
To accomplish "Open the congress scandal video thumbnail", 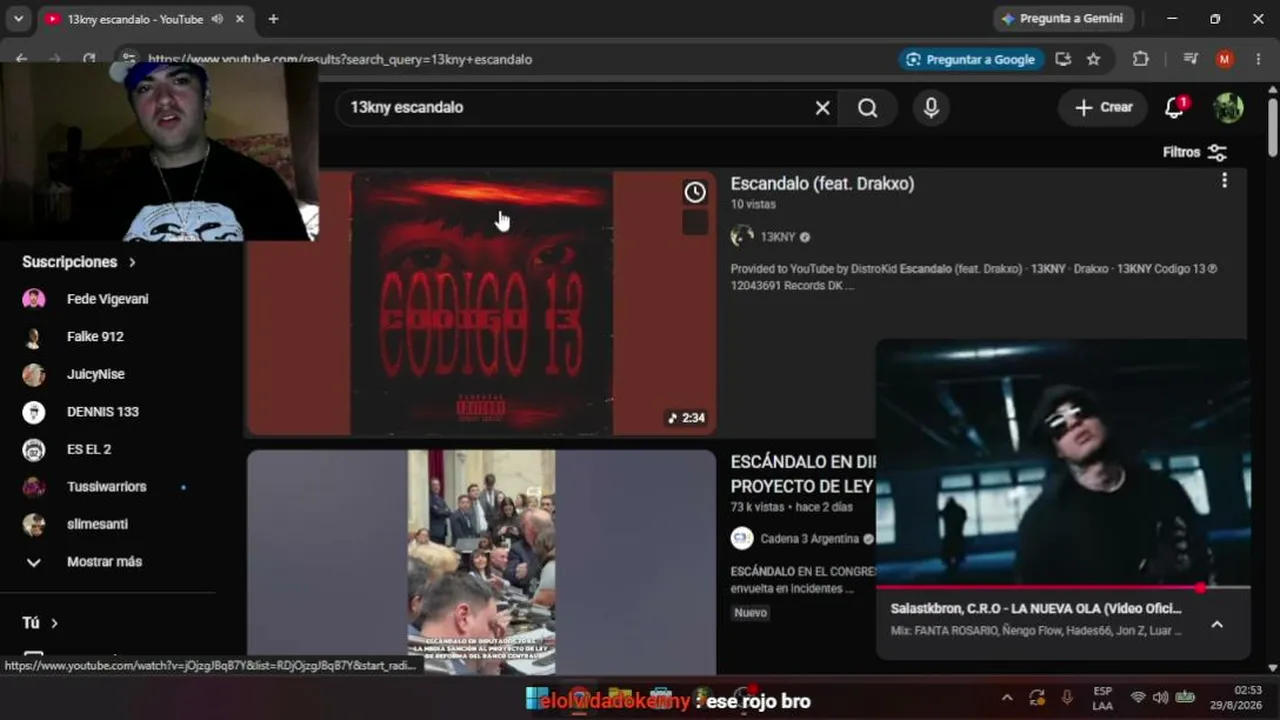I will click(481, 561).
